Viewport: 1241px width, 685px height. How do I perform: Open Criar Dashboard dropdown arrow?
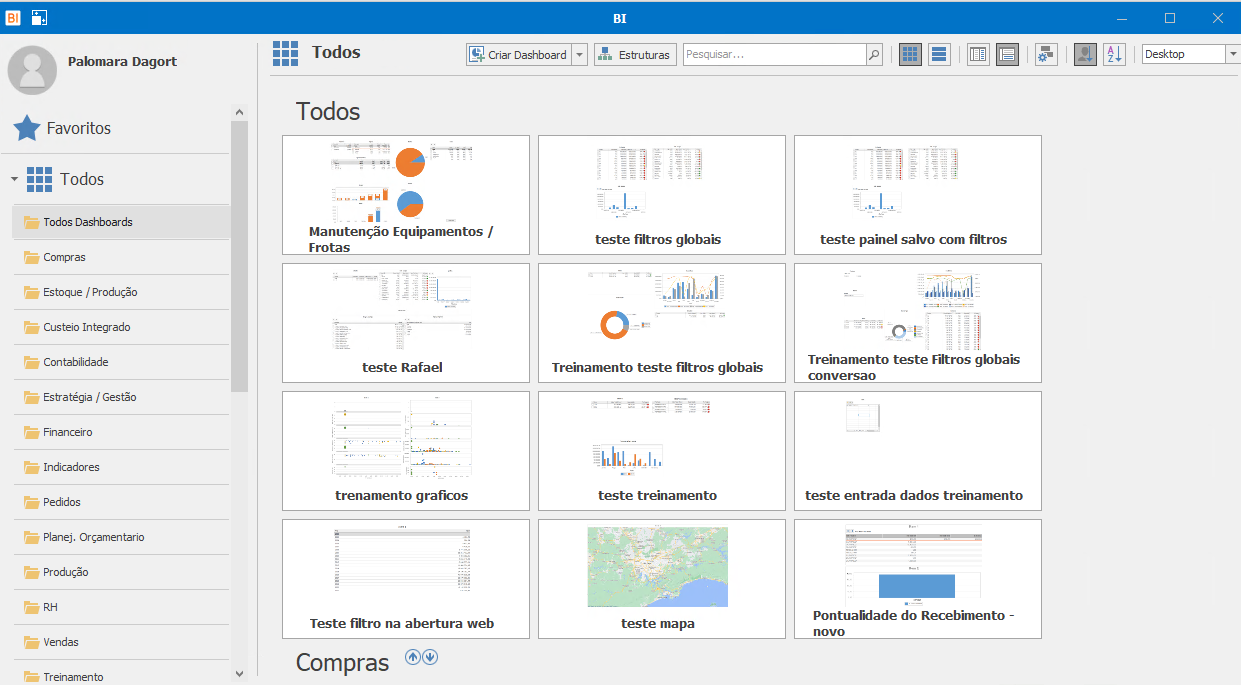click(579, 55)
